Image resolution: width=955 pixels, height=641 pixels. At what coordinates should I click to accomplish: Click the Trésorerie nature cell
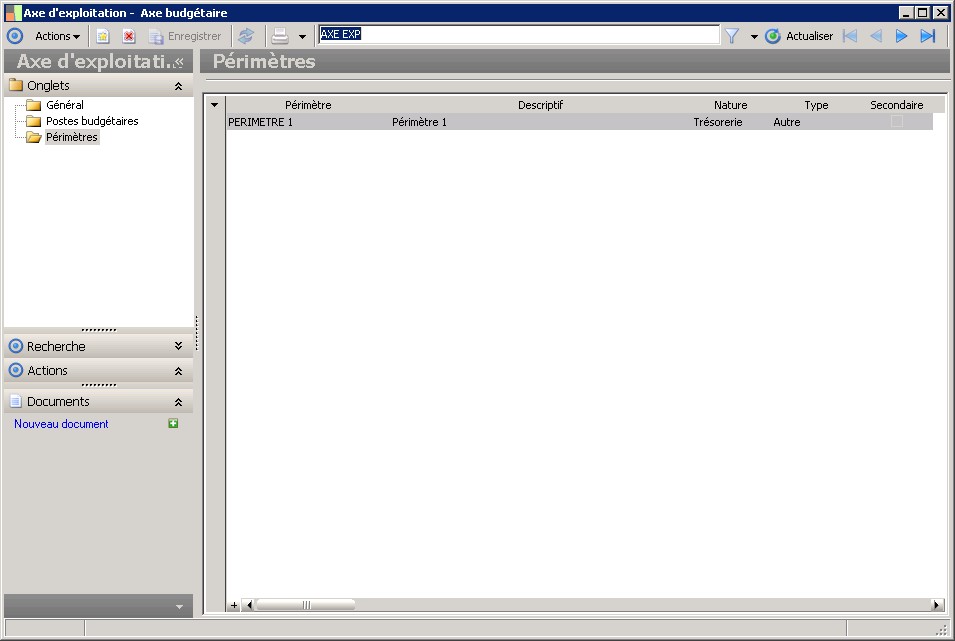point(730,122)
